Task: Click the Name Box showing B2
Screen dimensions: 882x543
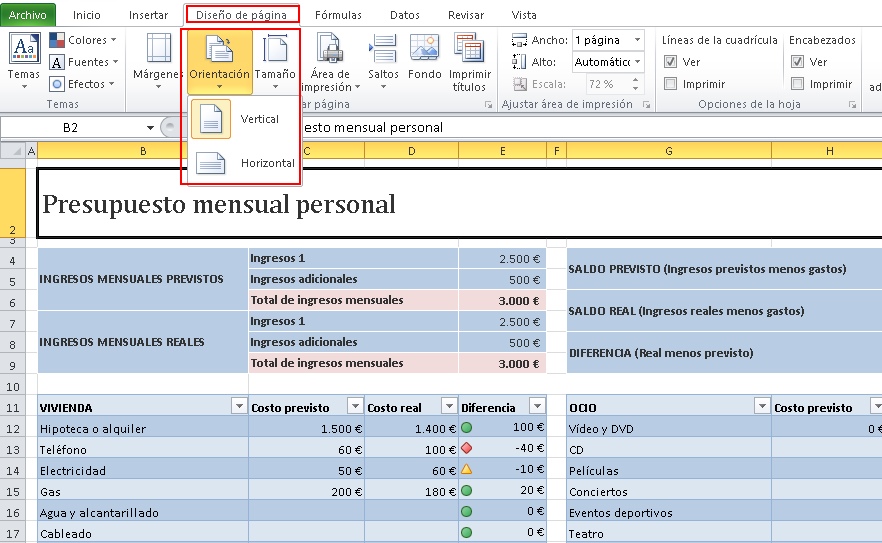Action: (x=70, y=128)
